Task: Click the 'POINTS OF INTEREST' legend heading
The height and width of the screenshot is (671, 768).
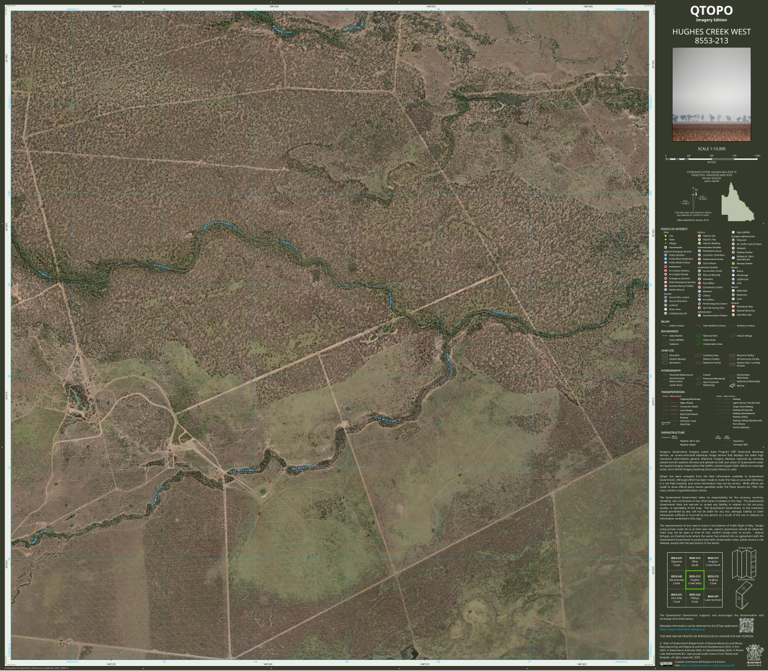Action: pos(674,229)
